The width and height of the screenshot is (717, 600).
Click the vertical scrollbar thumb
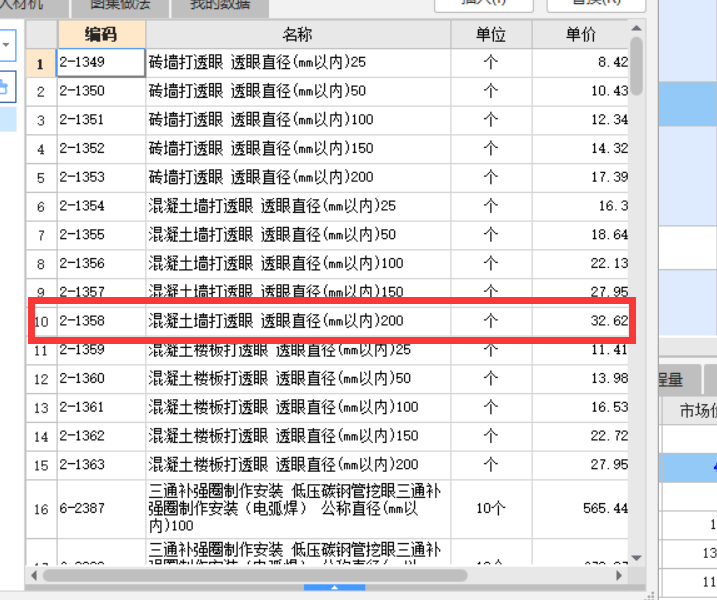click(636, 66)
